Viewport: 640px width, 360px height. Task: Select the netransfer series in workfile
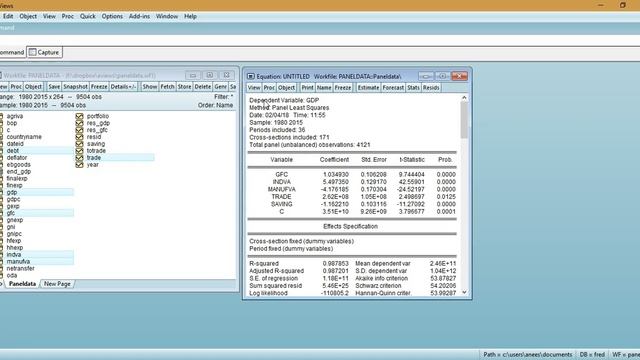click(20, 269)
